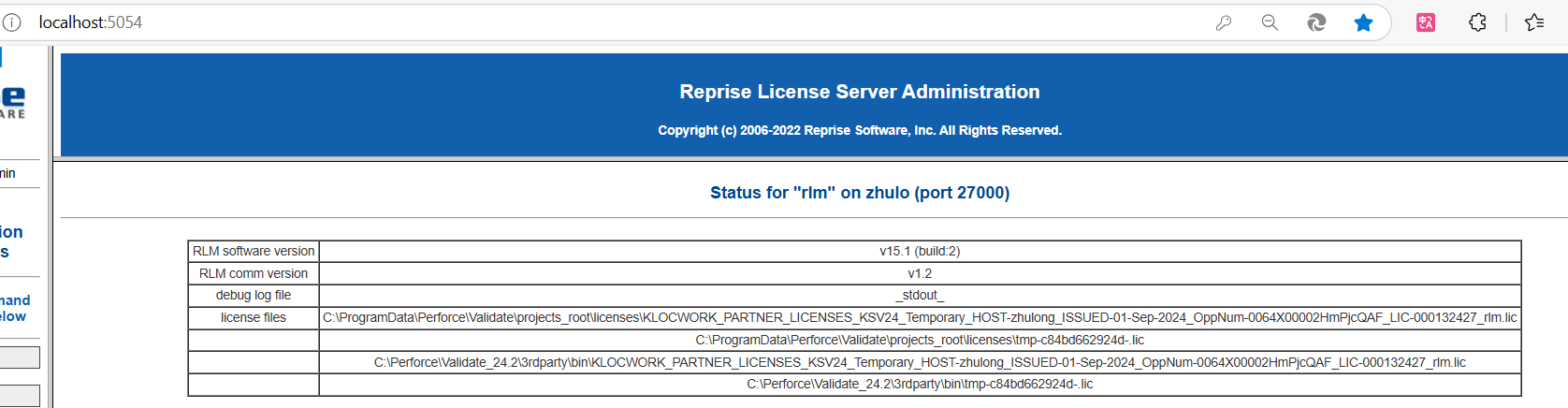Click the Reprise Software logo in sidebar
Image resolution: width=1568 pixels, height=408 pixels.
[13, 103]
